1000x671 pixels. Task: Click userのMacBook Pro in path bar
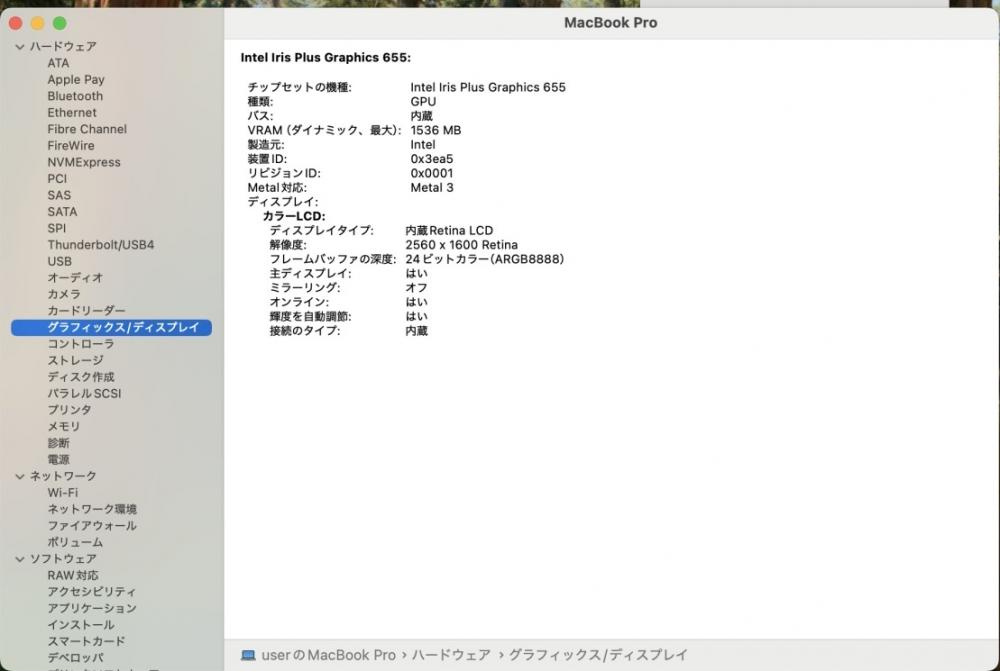[328, 656]
